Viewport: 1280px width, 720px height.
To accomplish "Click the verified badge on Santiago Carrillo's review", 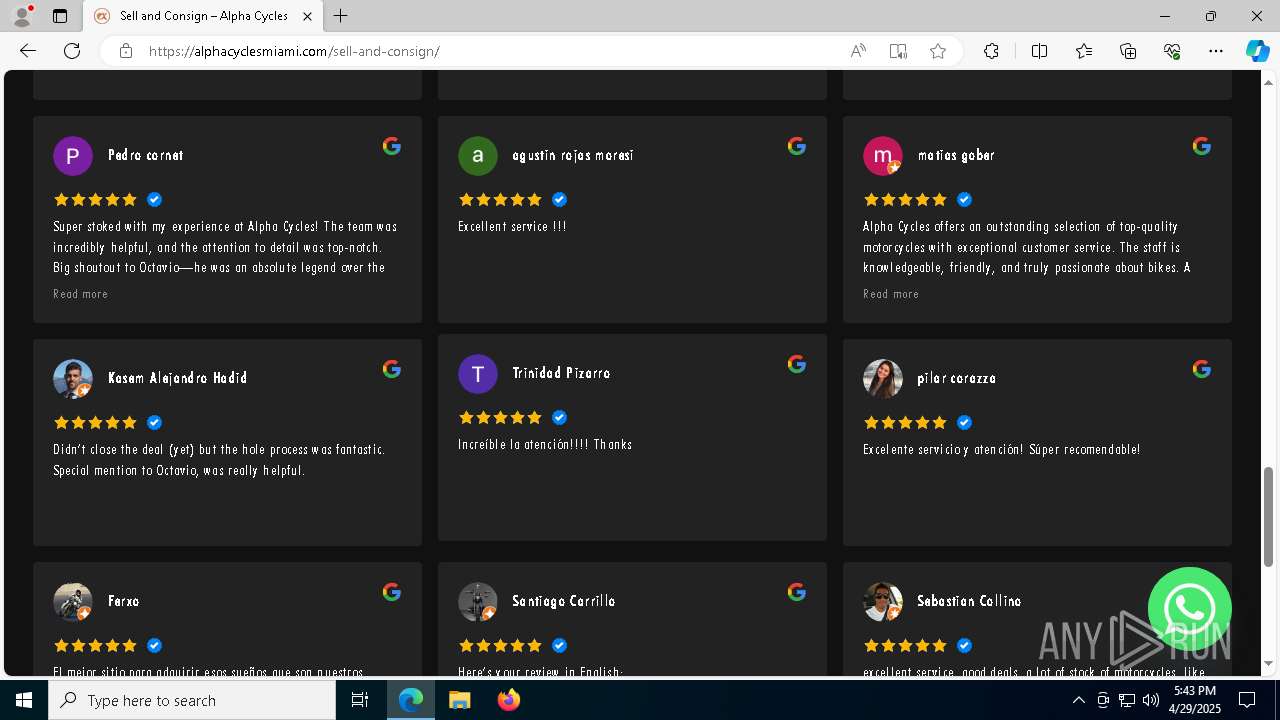I will 559,646.
